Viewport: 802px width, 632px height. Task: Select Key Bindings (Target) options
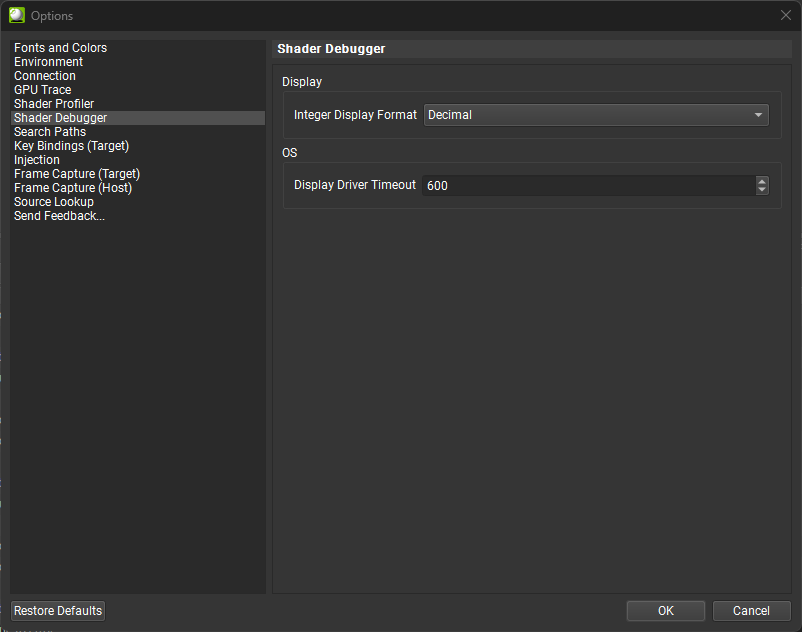[71, 145]
